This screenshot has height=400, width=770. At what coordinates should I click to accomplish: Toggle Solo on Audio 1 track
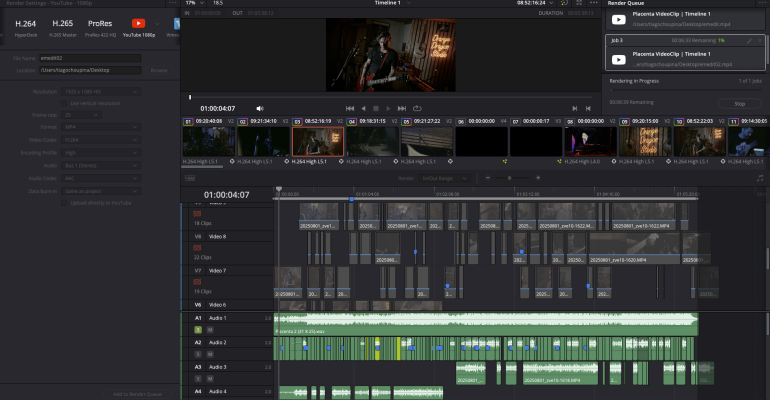coord(198,330)
